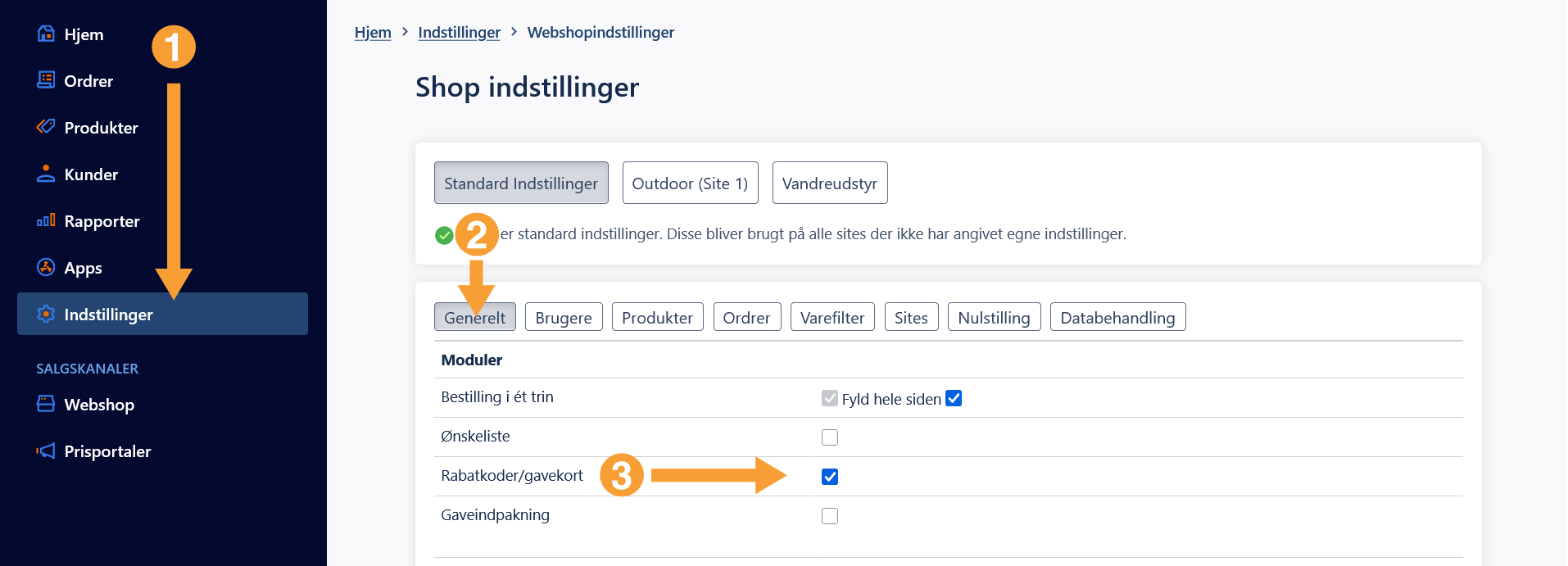The width and height of the screenshot is (1568, 566).
Task: Click the Ordrer list icon in sidebar
Action: point(46,80)
